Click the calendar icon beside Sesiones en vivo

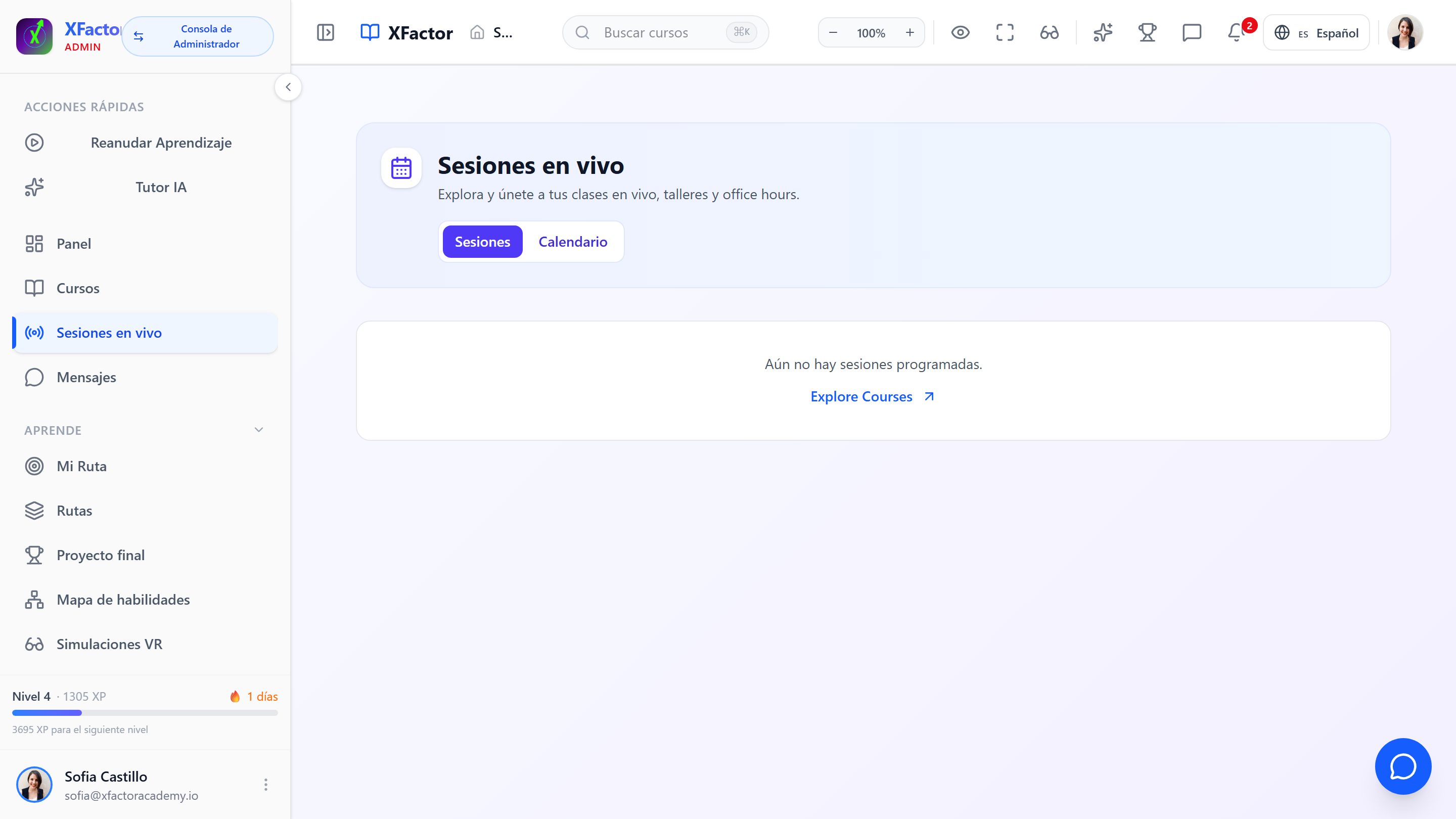tap(401, 168)
